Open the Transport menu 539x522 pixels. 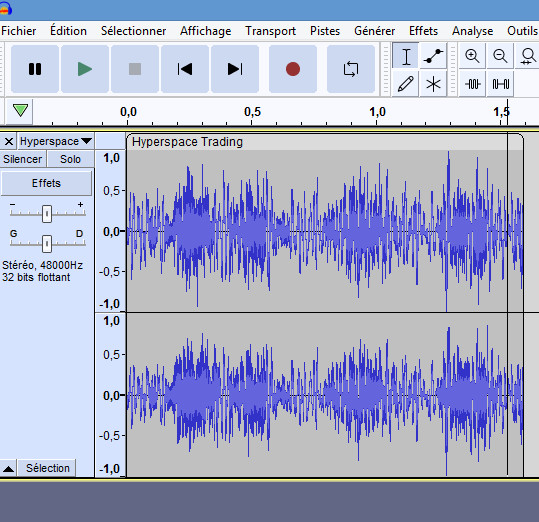point(271,31)
